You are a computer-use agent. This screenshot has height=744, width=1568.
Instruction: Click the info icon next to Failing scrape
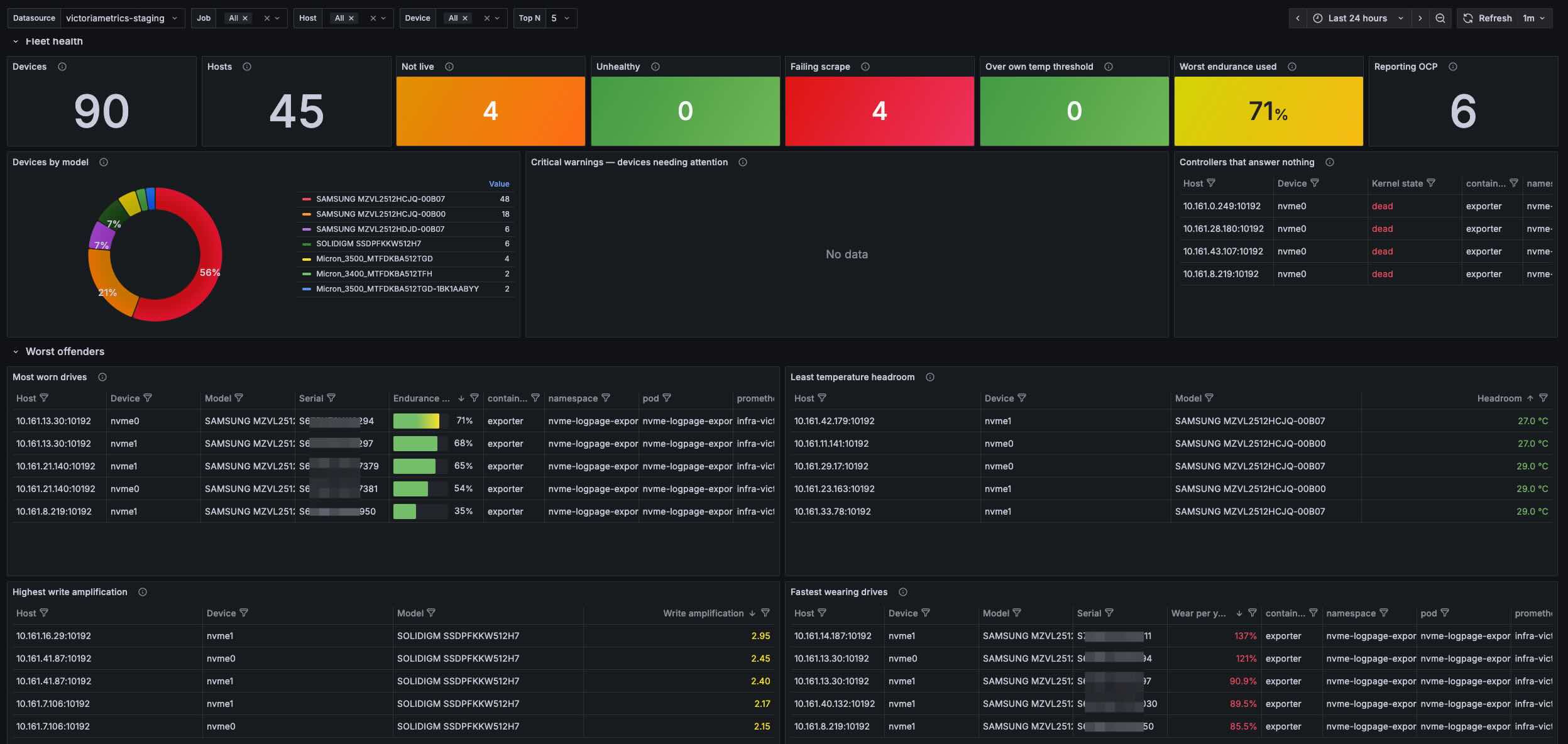(865, 67)
